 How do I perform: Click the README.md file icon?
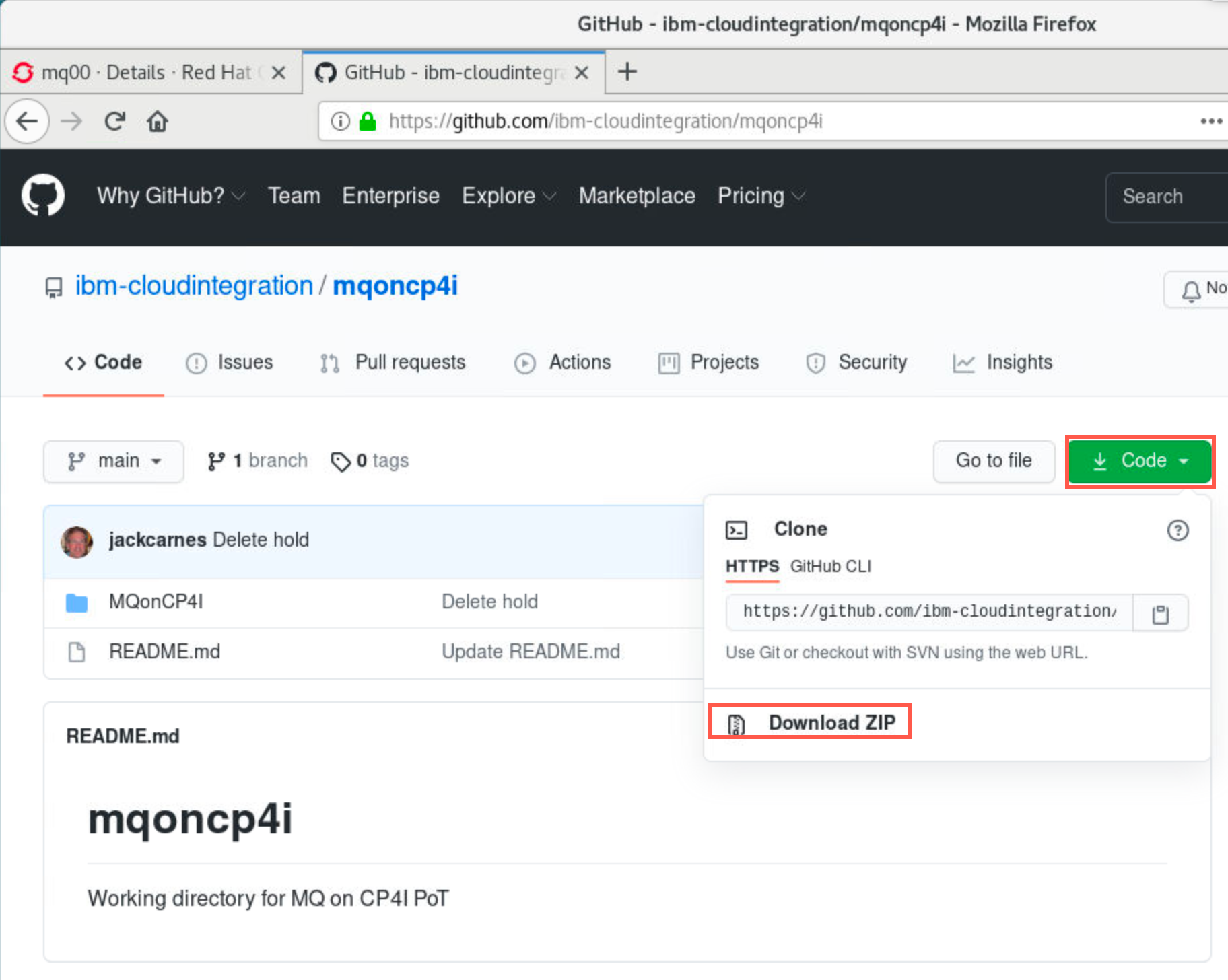(x=77, y=652)
